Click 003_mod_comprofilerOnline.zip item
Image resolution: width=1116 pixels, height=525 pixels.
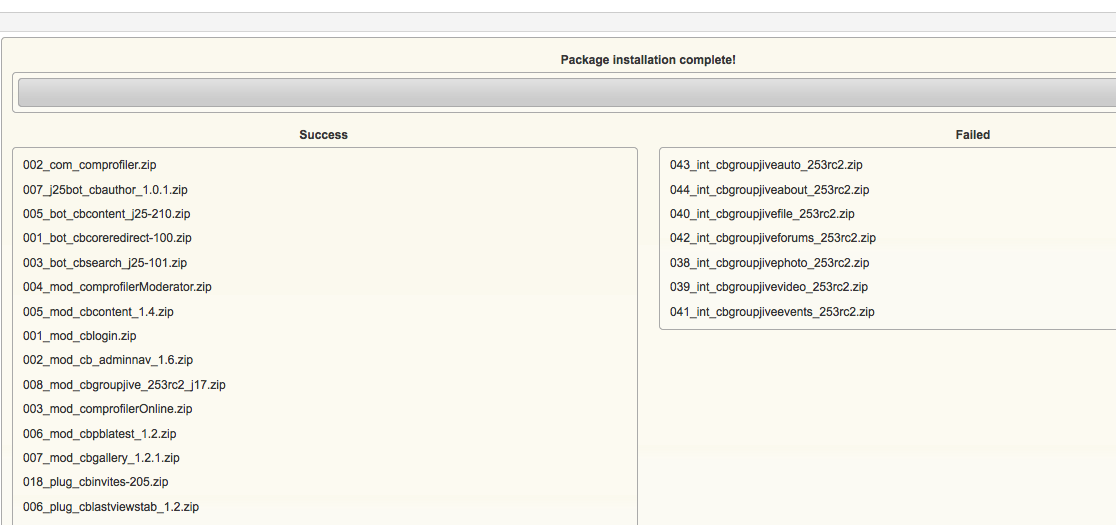(x=107, y=409)
